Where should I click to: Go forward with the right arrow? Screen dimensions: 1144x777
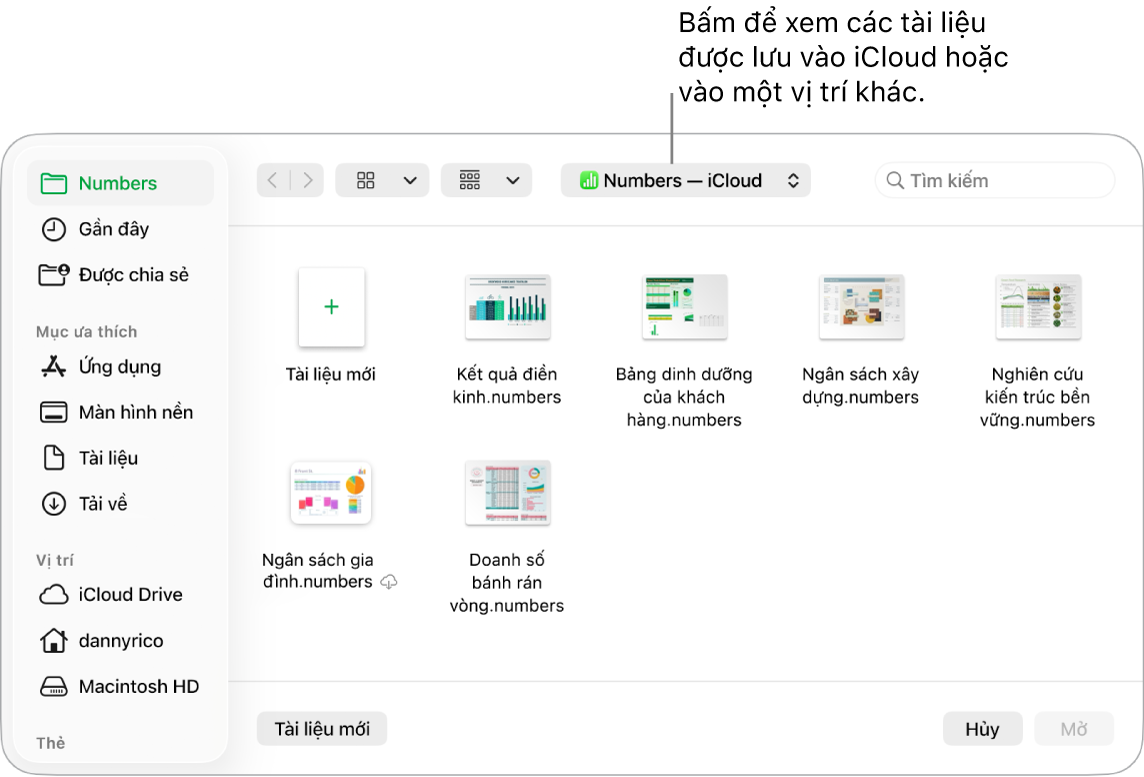pos(307,180)
